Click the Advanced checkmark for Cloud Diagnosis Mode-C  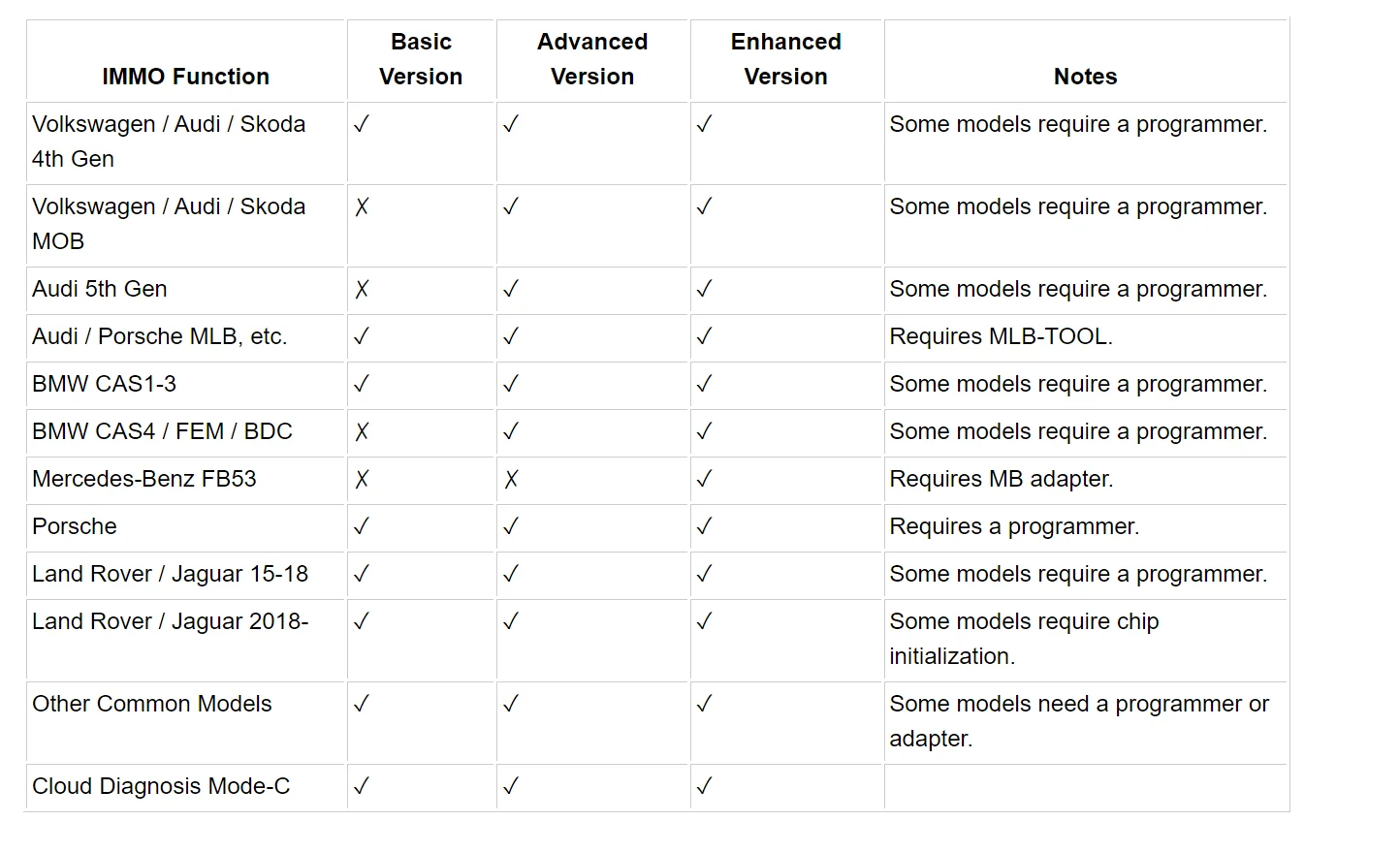[x=511, y=787]
